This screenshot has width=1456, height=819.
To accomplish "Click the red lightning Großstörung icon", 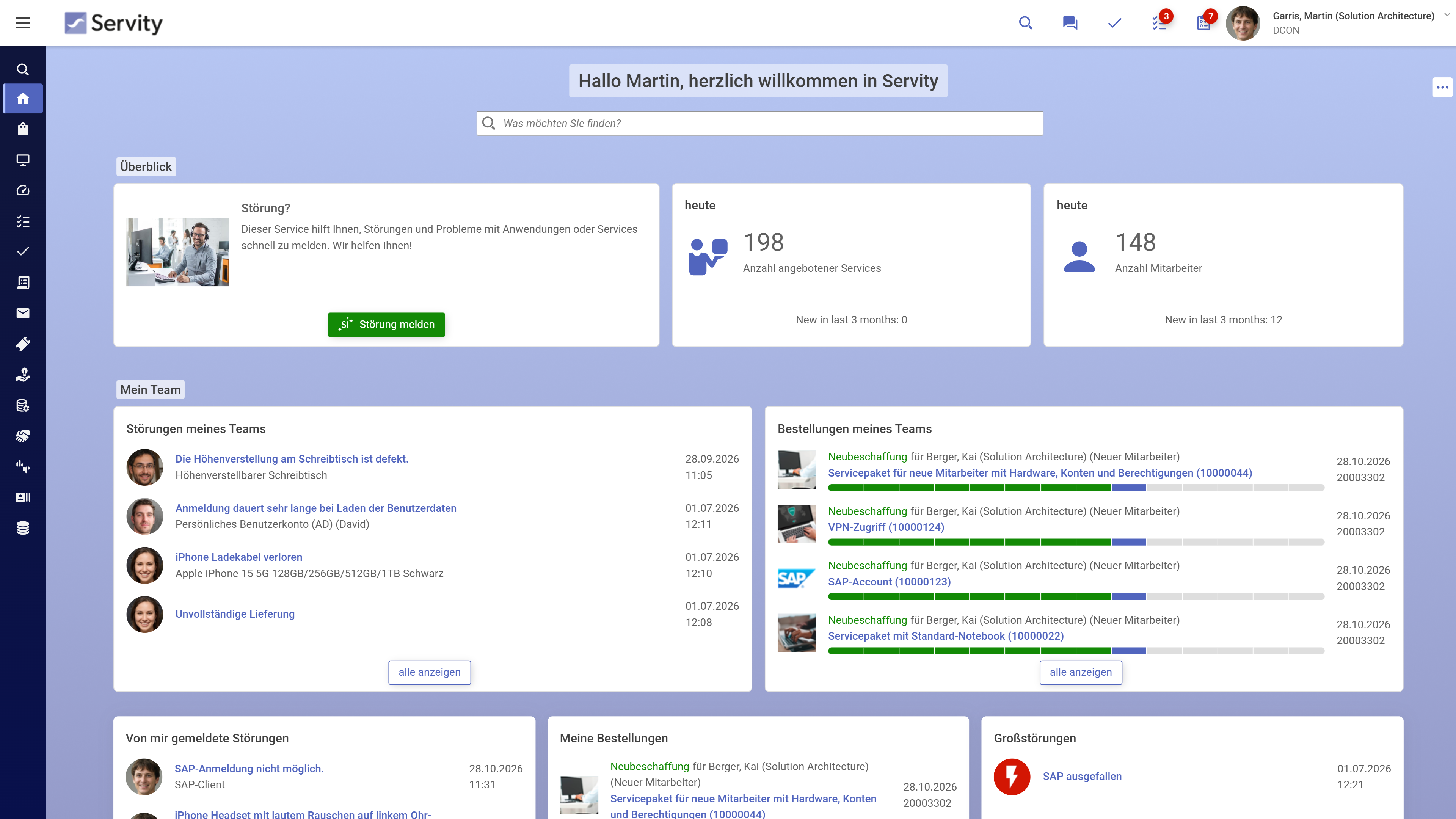I will pos(1011,777).
